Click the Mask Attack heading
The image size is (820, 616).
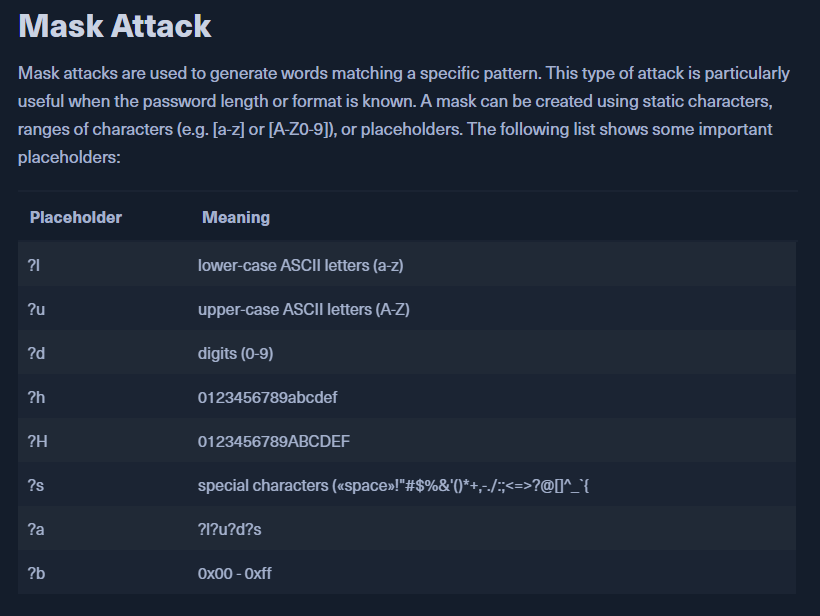115,25
